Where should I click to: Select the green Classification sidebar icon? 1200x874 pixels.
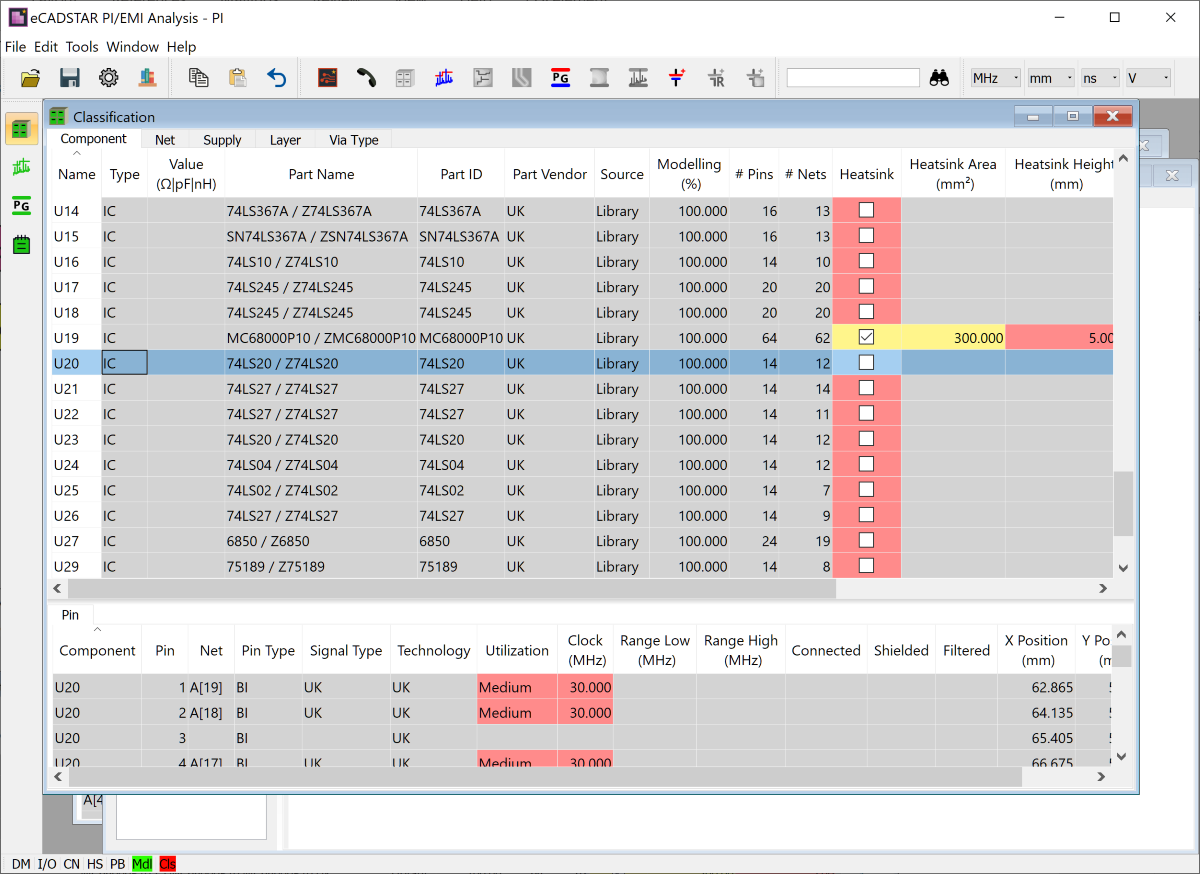(22, 130)
